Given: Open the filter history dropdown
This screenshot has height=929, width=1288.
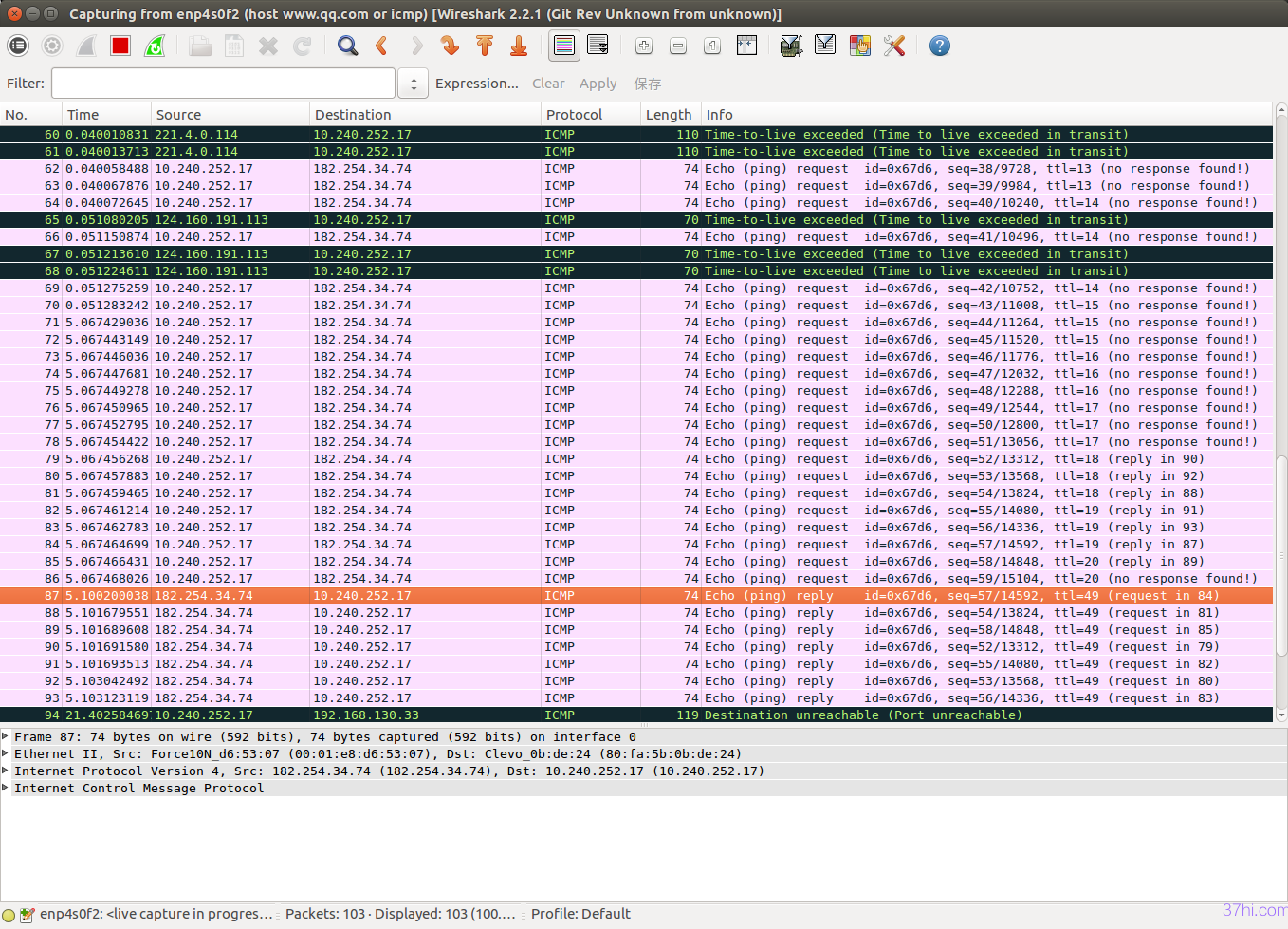Looking at the screenshot, I should [x=414, y=84].
